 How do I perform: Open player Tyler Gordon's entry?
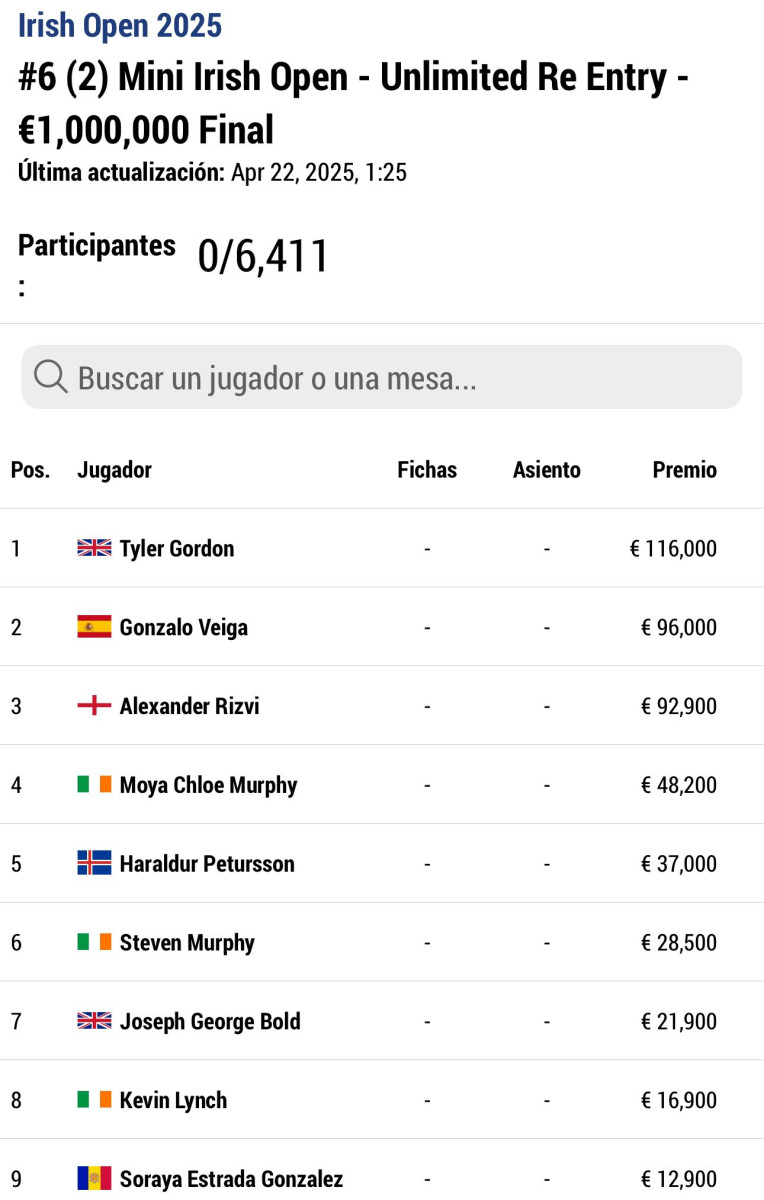177,548
